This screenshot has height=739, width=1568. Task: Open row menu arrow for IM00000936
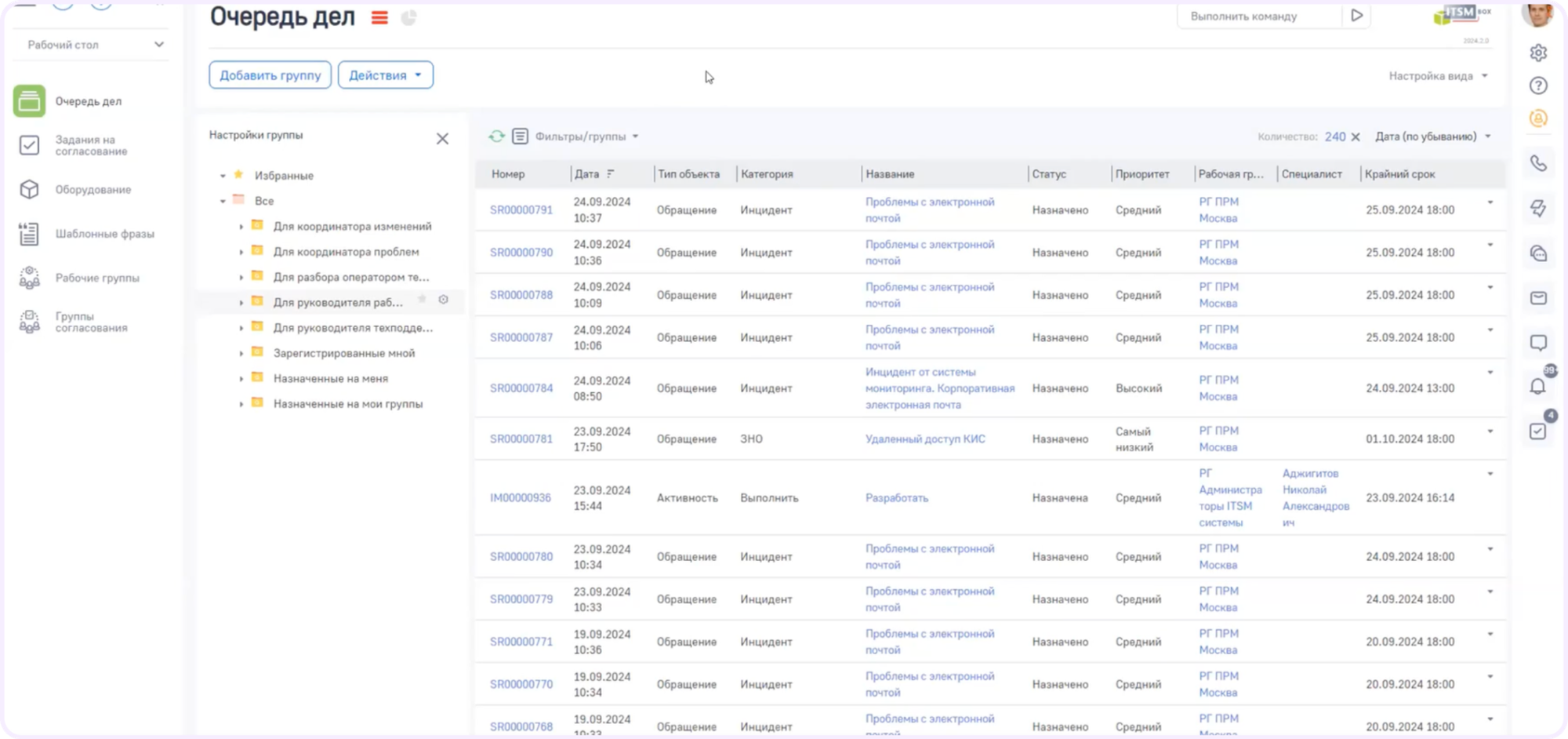(1490, 474)
